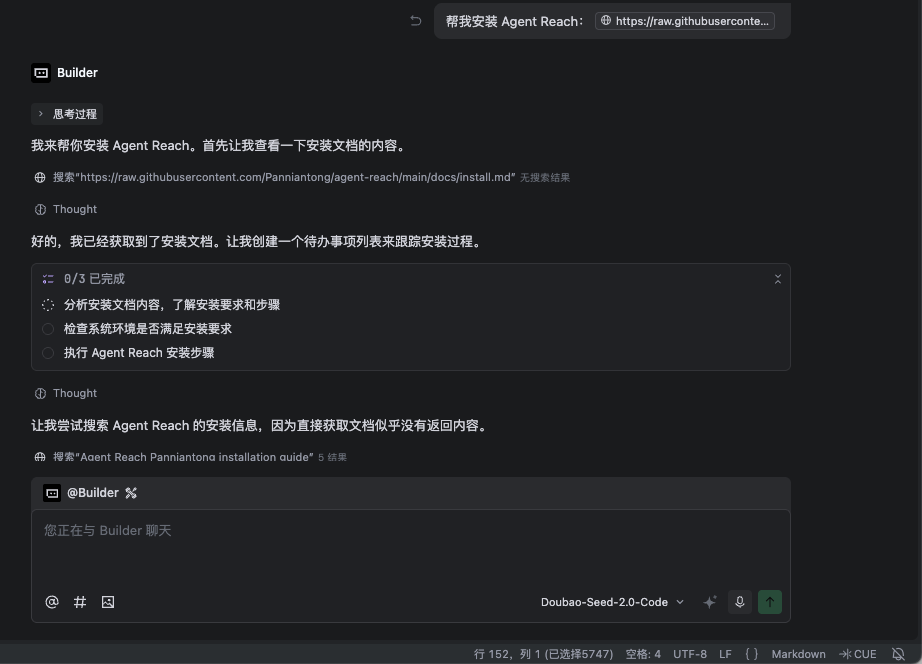Click the 5 结果 count label

click(x=332, y=457)
